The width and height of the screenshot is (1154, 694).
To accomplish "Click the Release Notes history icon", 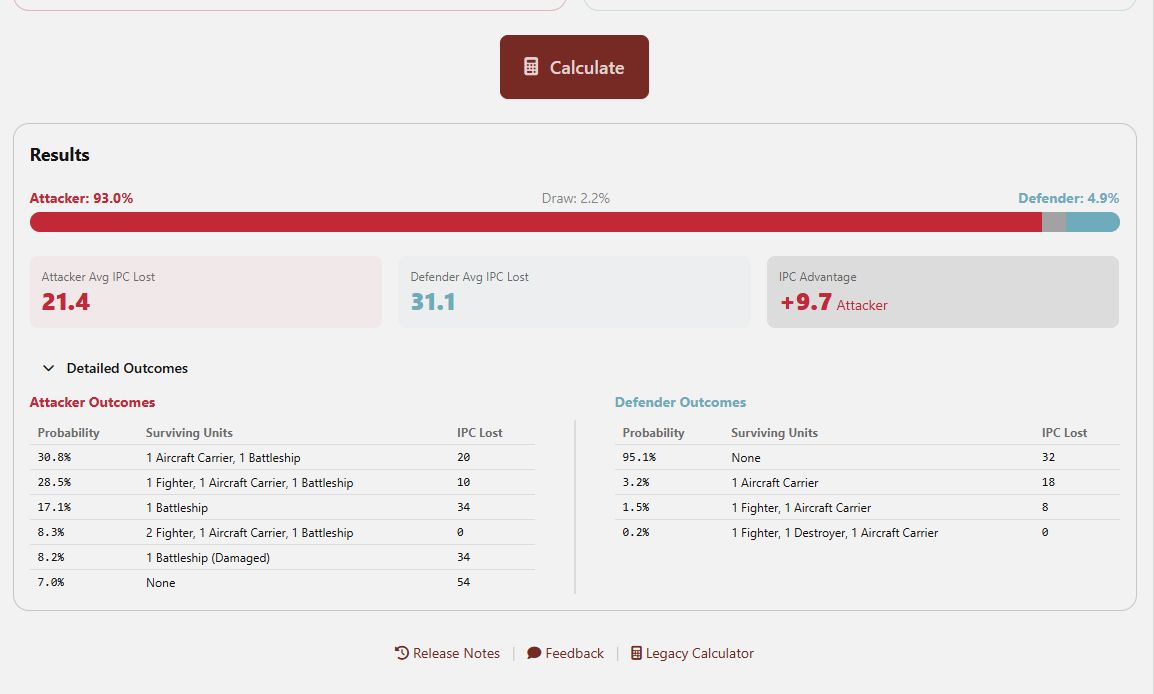I will click(402, 653).
